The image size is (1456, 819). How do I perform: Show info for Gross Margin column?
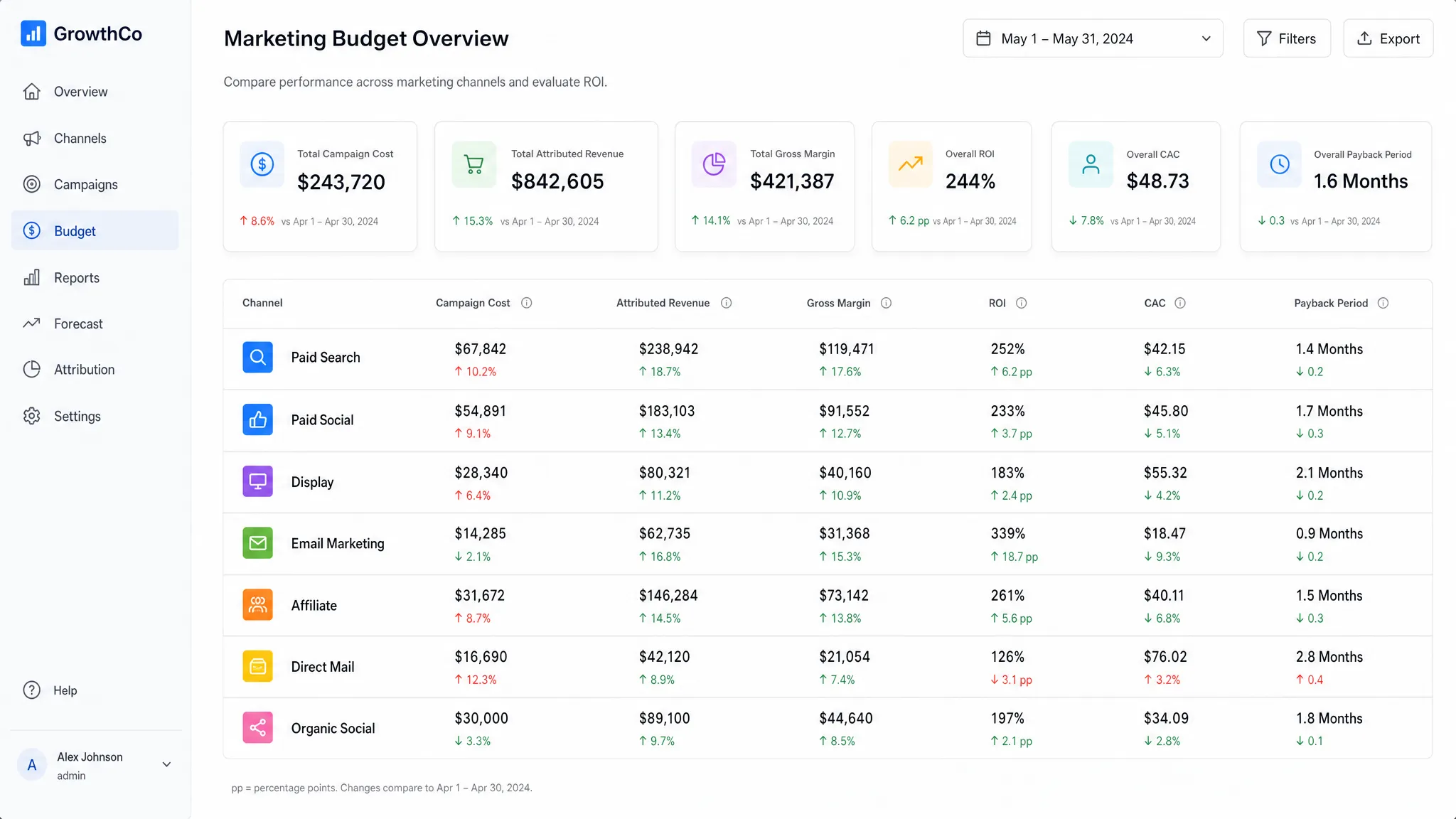click(886, 303)
